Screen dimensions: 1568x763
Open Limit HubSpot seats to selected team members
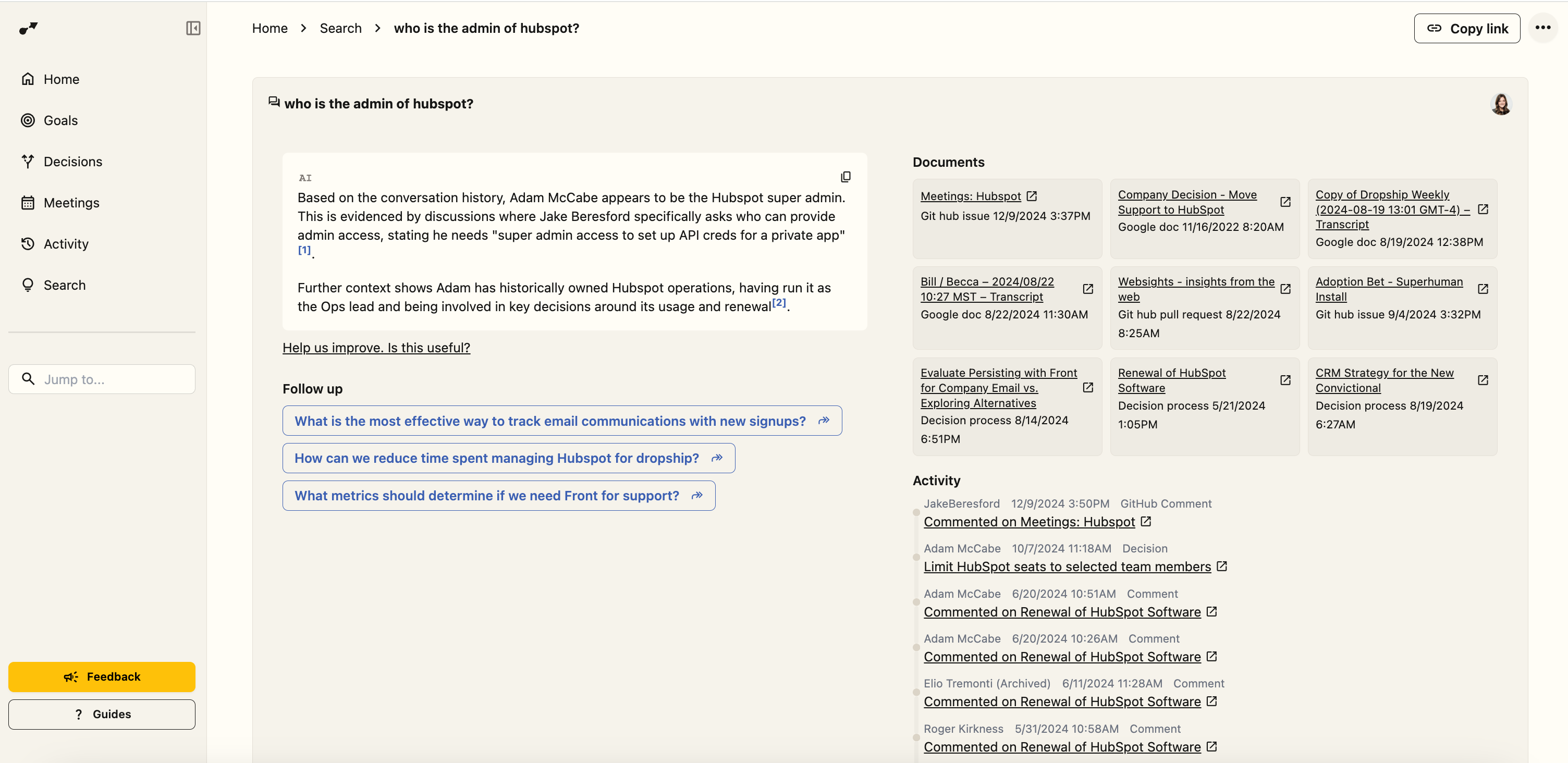(x=1067, y=567)
